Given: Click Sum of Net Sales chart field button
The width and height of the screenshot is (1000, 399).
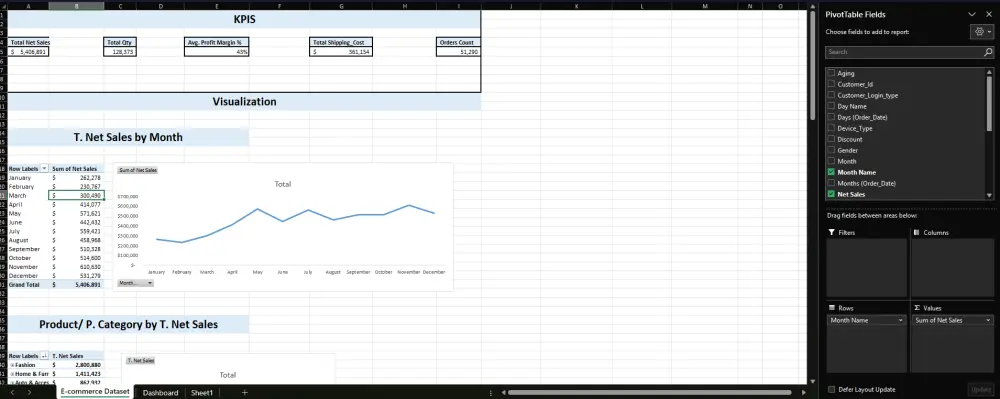Looking at the screenshot, I should coord(137,170).
